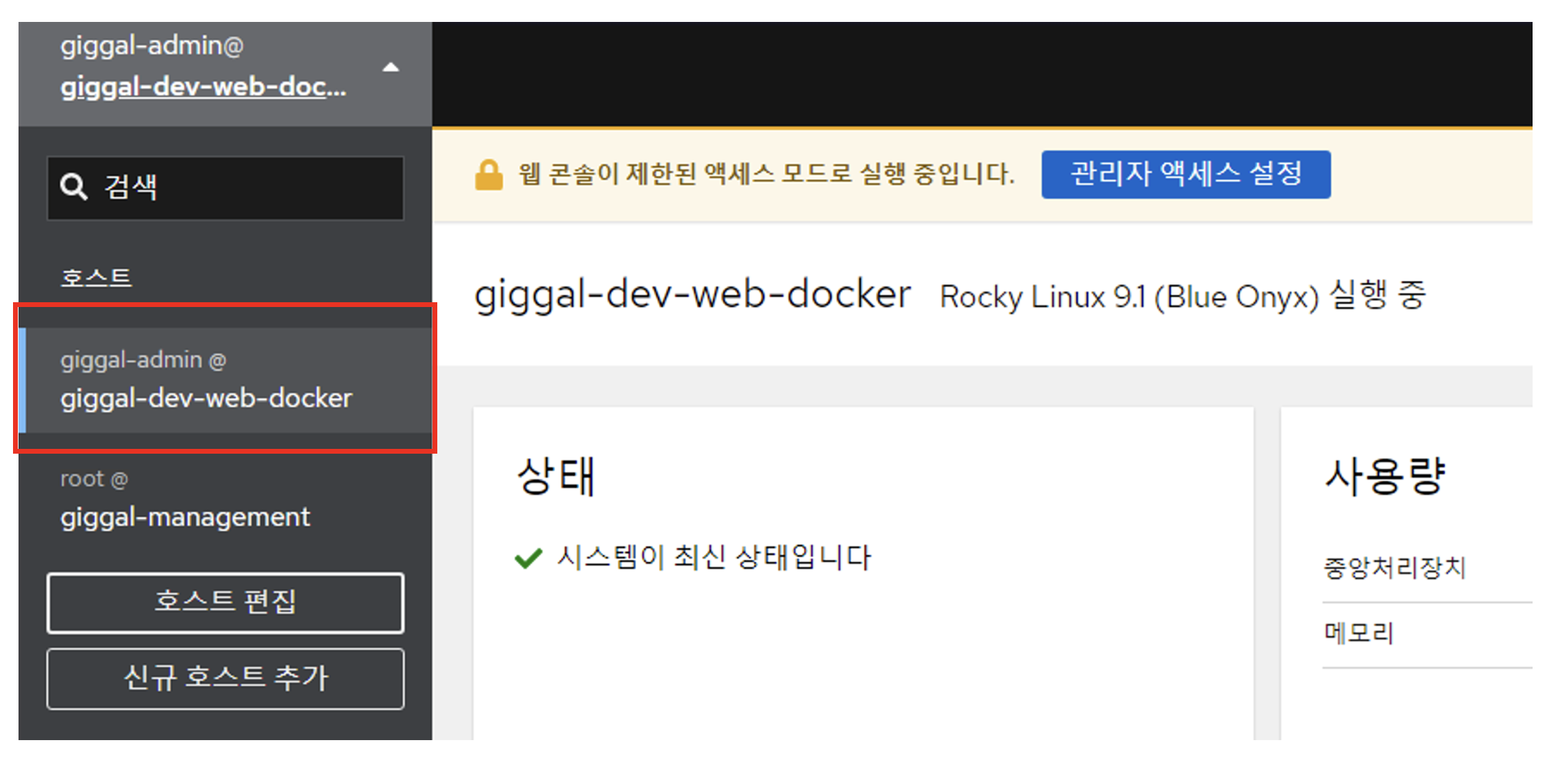Select the 메모리 usage row

[1358, 633]
